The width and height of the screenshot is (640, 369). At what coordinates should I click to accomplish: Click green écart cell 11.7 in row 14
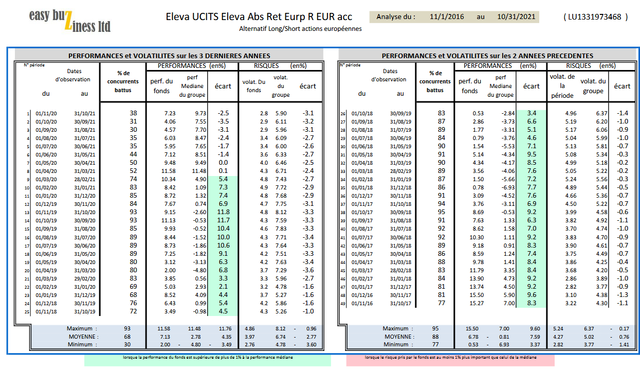click(223, 220)
